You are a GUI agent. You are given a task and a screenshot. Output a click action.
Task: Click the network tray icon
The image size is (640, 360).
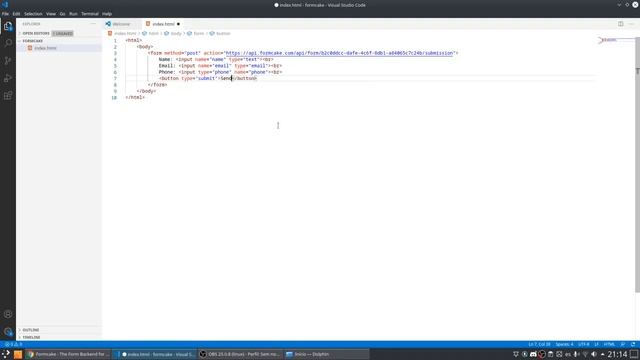[x=585, y=354]
